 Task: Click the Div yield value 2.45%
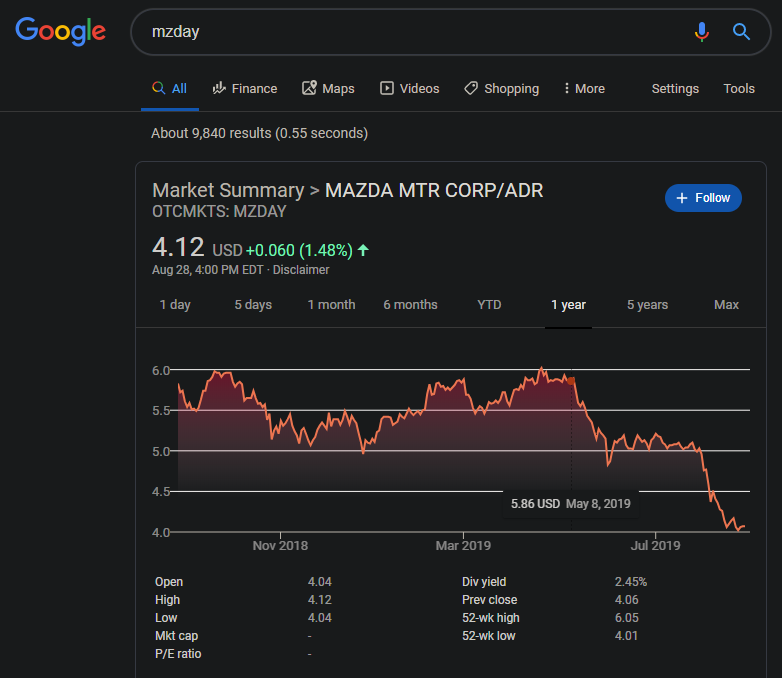tap(630, 582)
